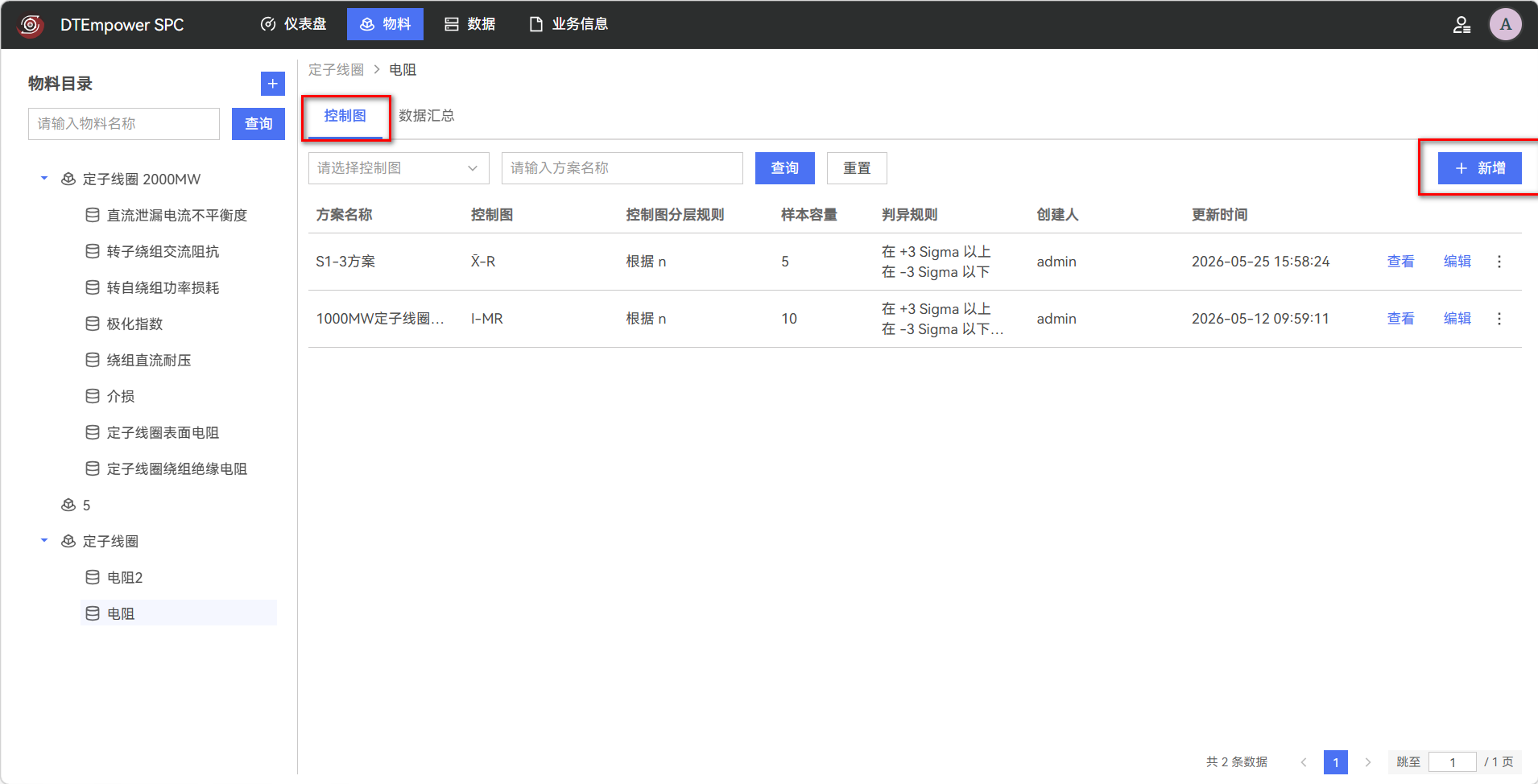Screen dimensions: 1538x784
Task: Click 编辑 for S1-3方案 row
Action: click(x=1457, y=262)
